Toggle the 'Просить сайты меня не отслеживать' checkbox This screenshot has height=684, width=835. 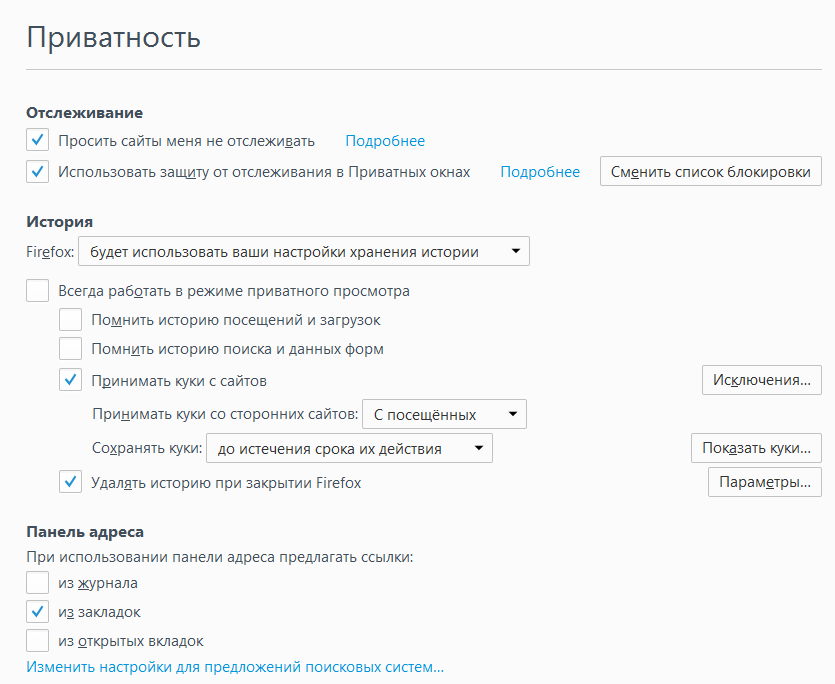(38, 141)
